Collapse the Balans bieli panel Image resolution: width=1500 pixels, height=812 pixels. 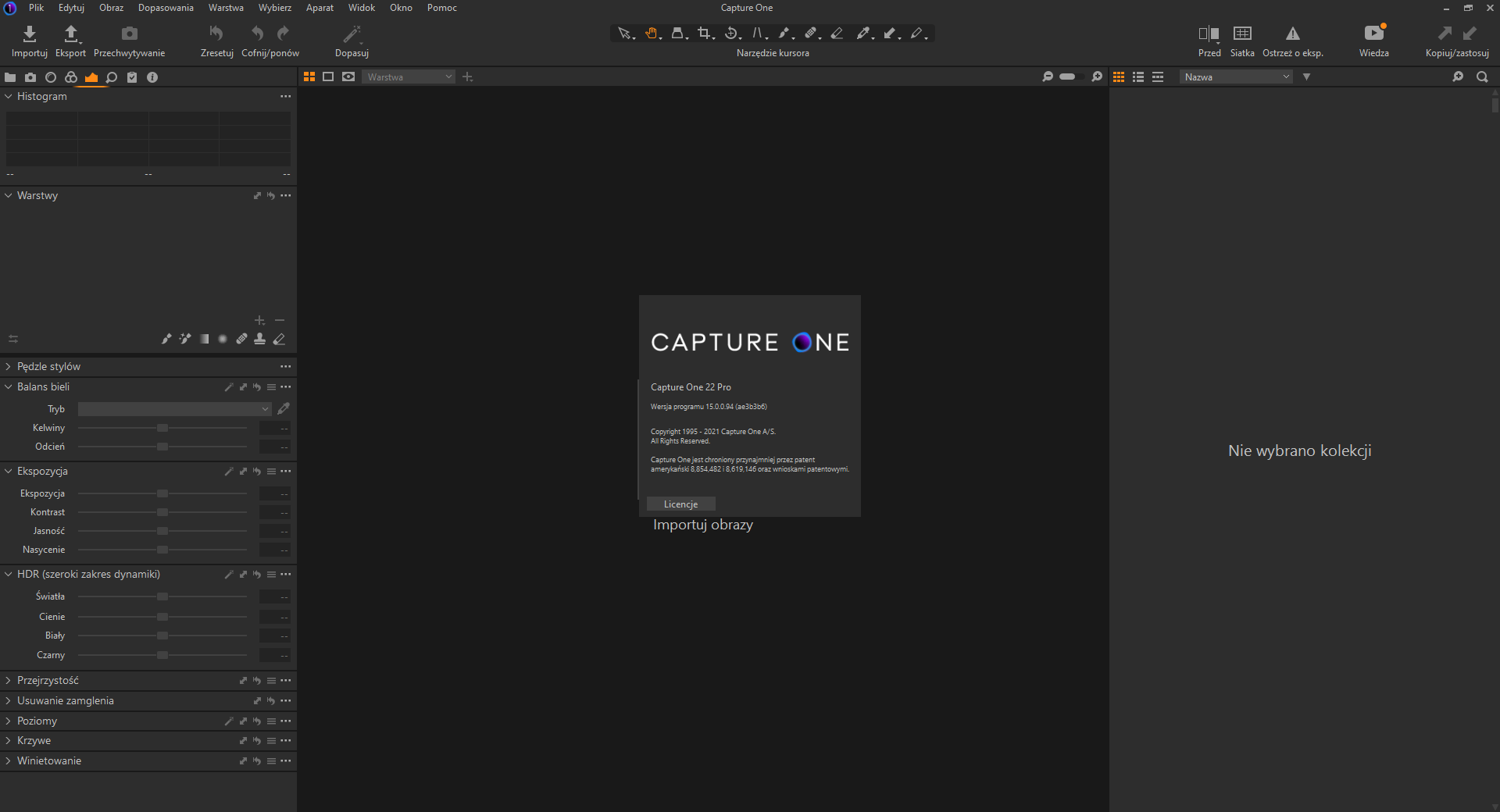(x=9, y=386)
